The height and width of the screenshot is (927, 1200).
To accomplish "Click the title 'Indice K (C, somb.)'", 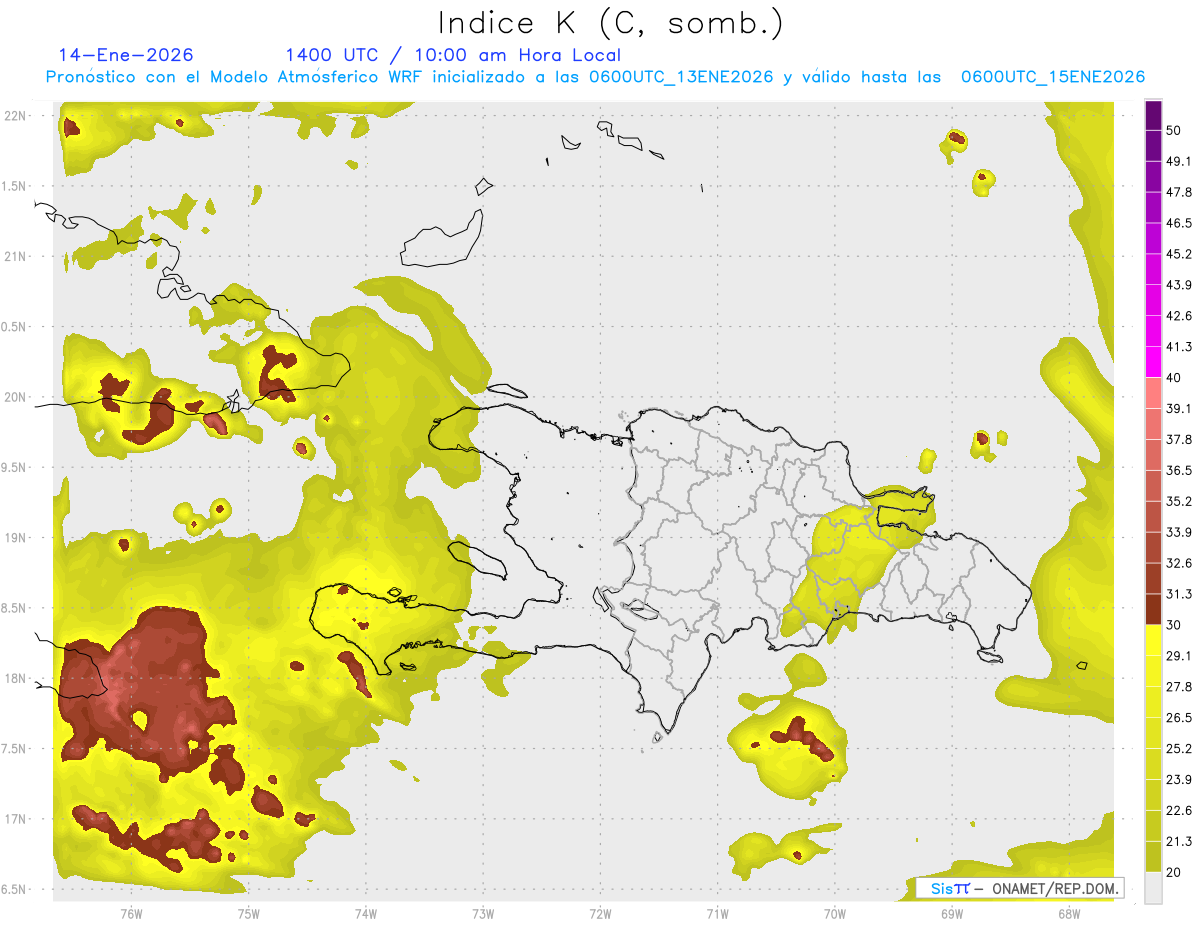I will pyautogui.click(x=610, y=23).
